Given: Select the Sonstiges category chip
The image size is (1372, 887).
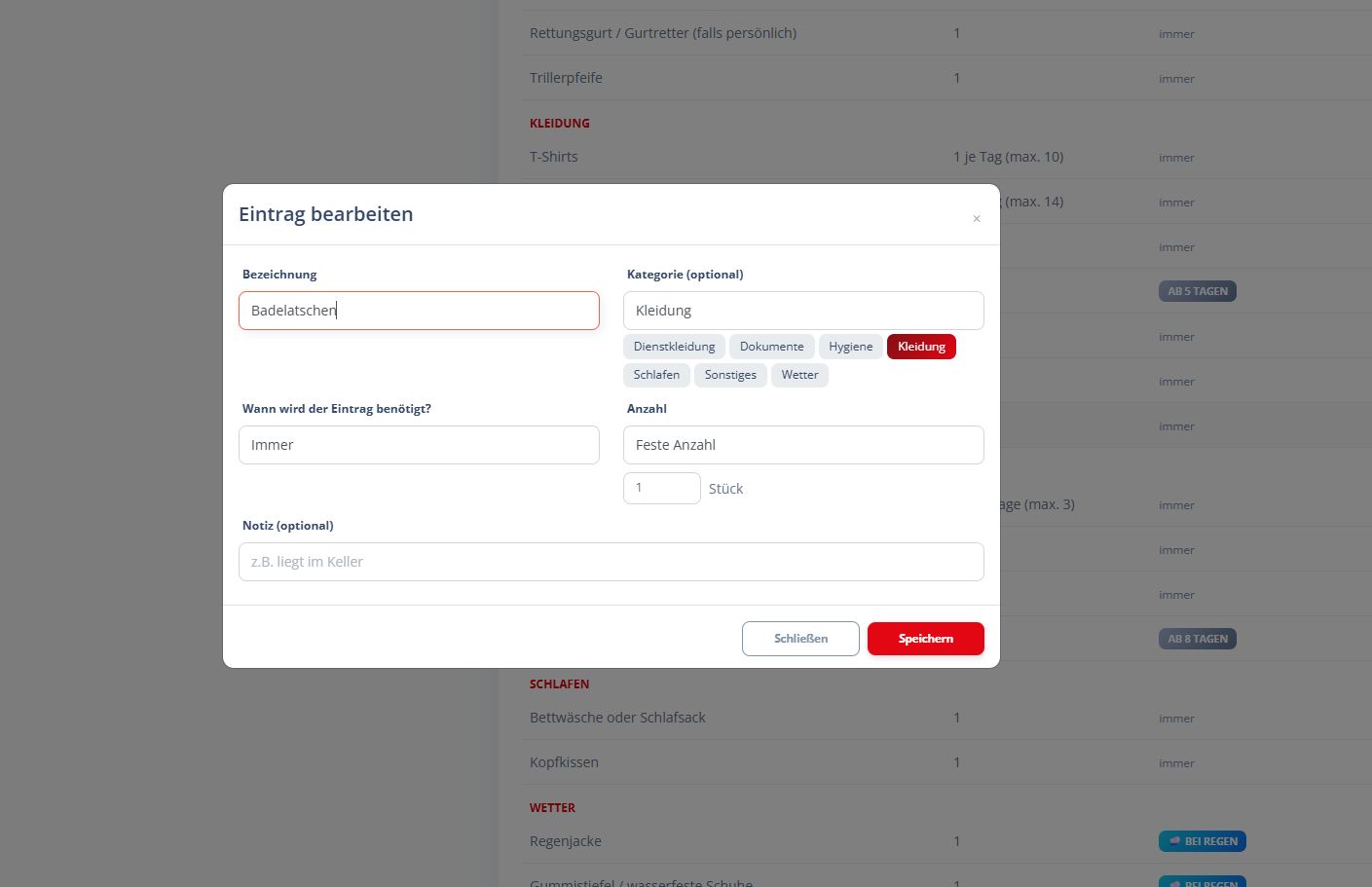Looking at the screenshot, I should pos(730,375).
